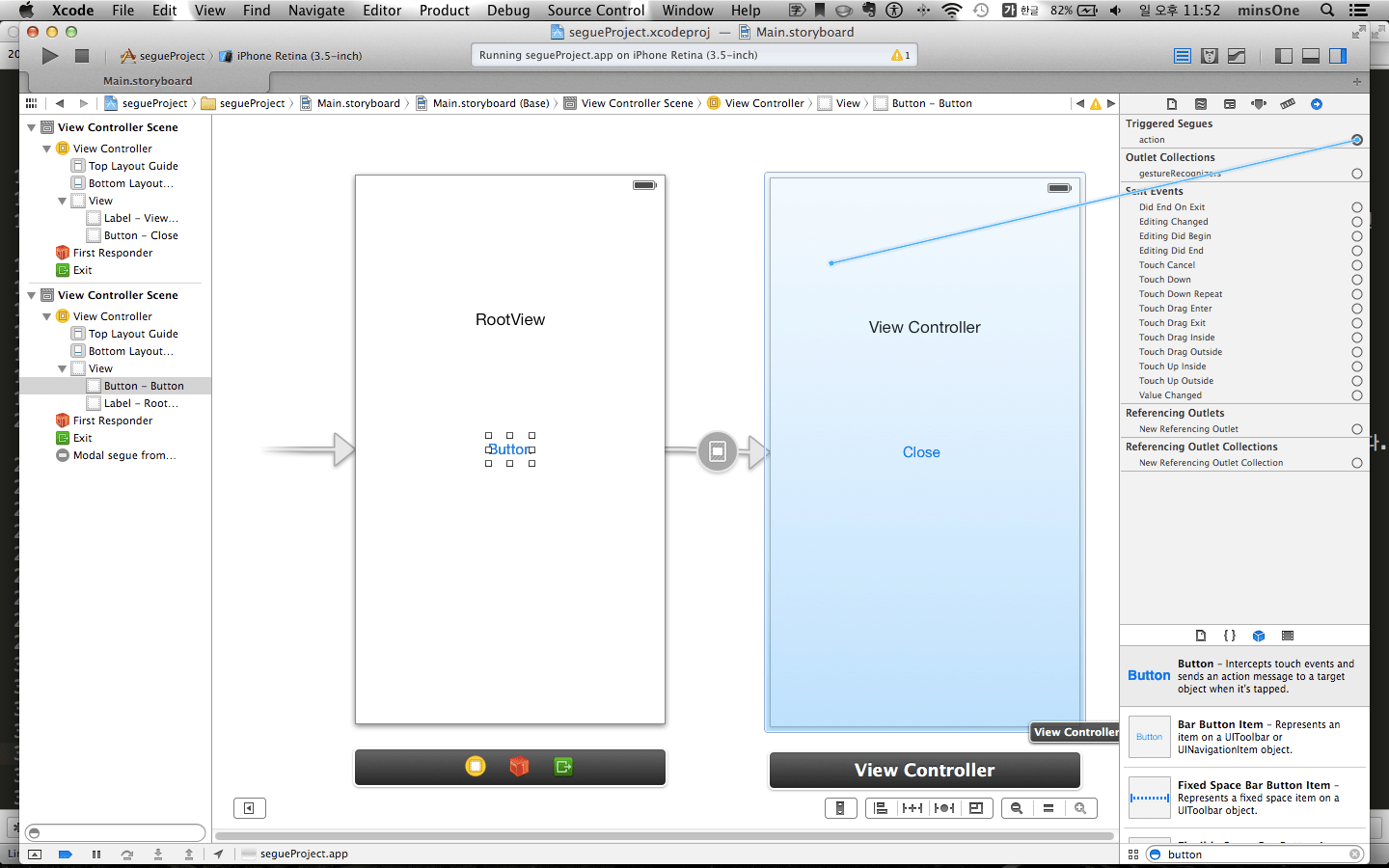Open the related items grid menu
Image resolution: width=1389 pixels, height=868 pixels.
tap(31, 103)
